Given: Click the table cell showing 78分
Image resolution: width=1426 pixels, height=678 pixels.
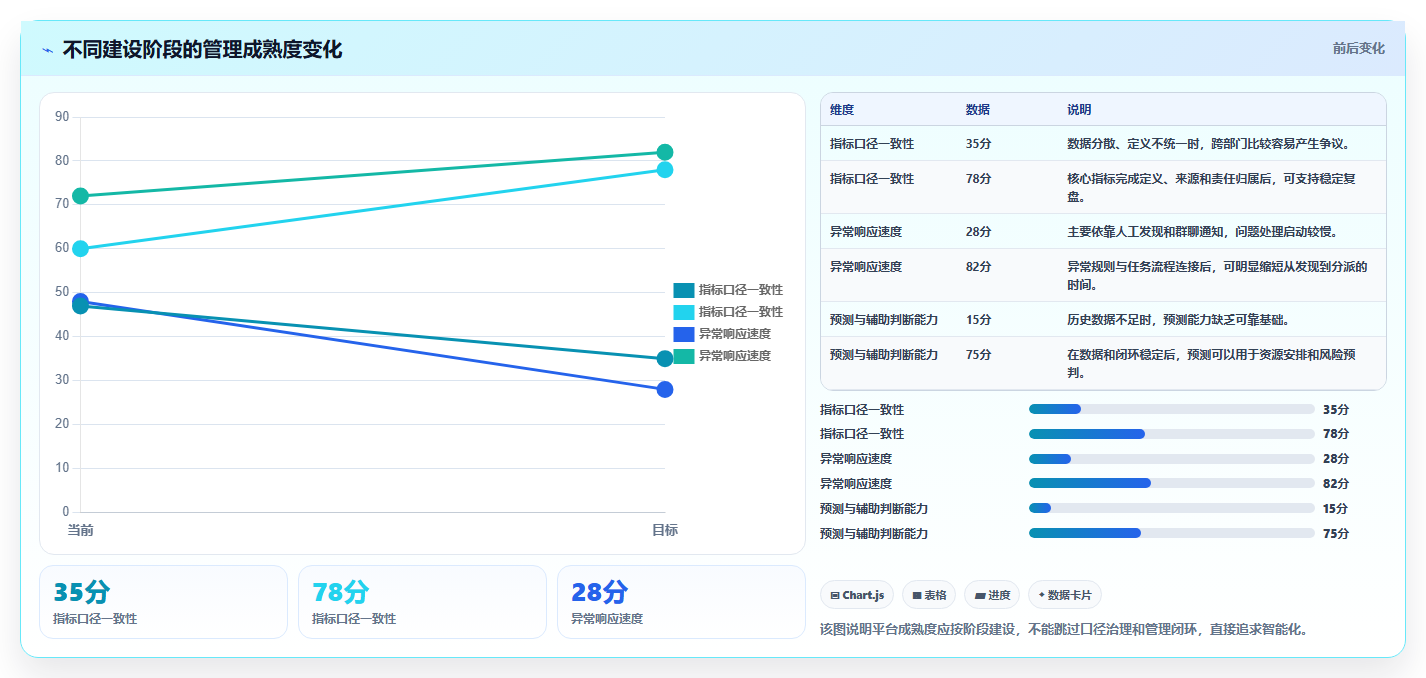Looking at the screenshot, I should coord(979,179).
